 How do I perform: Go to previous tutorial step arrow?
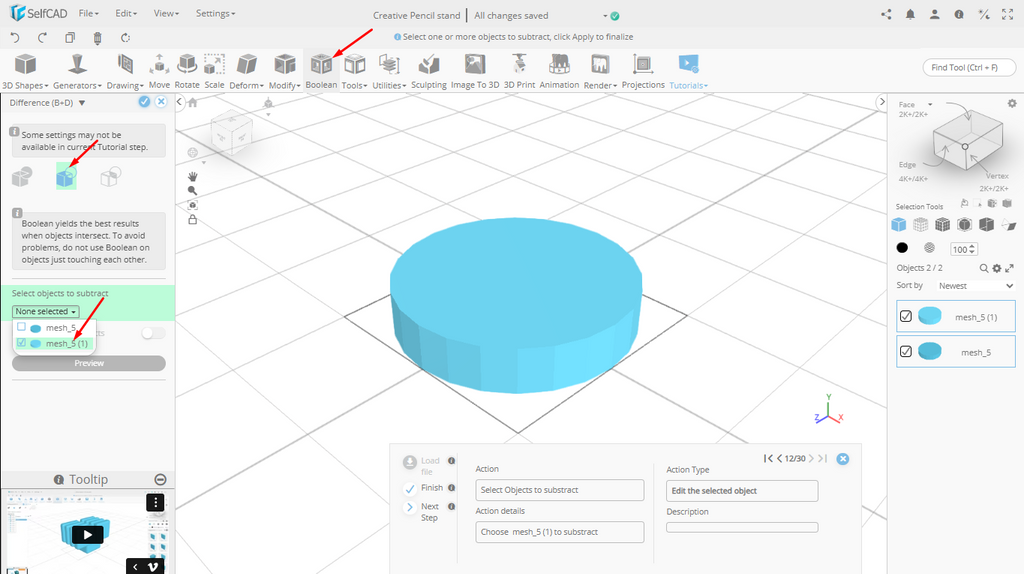click(x=779, y=458)
